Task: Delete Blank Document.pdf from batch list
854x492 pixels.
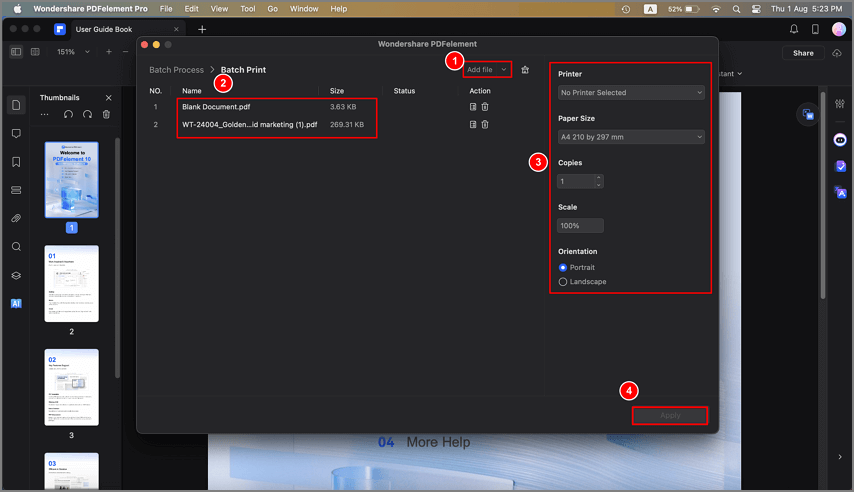Action: point(485,107)
